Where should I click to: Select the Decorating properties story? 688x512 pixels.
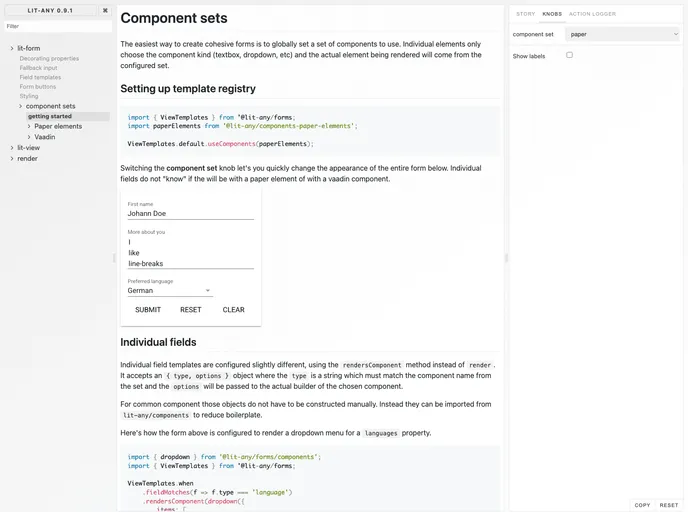[49, 59]
